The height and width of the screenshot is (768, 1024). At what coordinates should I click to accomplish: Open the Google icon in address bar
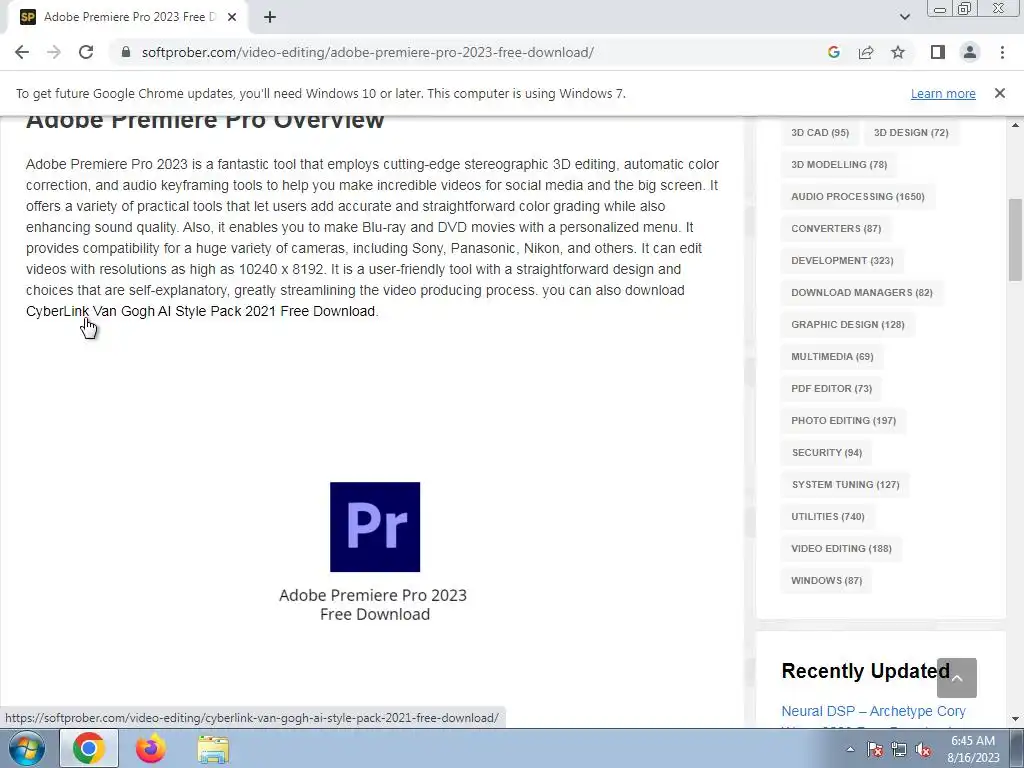point(833,52)
